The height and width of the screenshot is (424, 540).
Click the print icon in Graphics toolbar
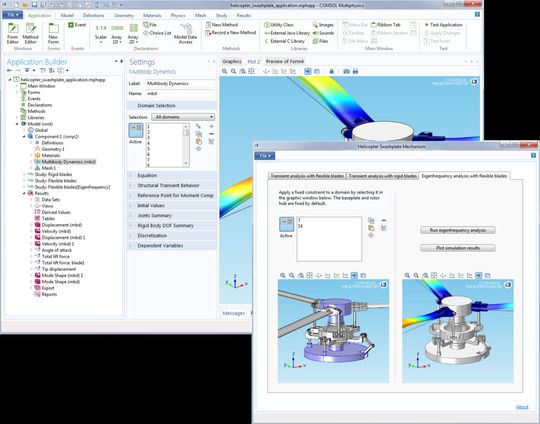(355, 71)
